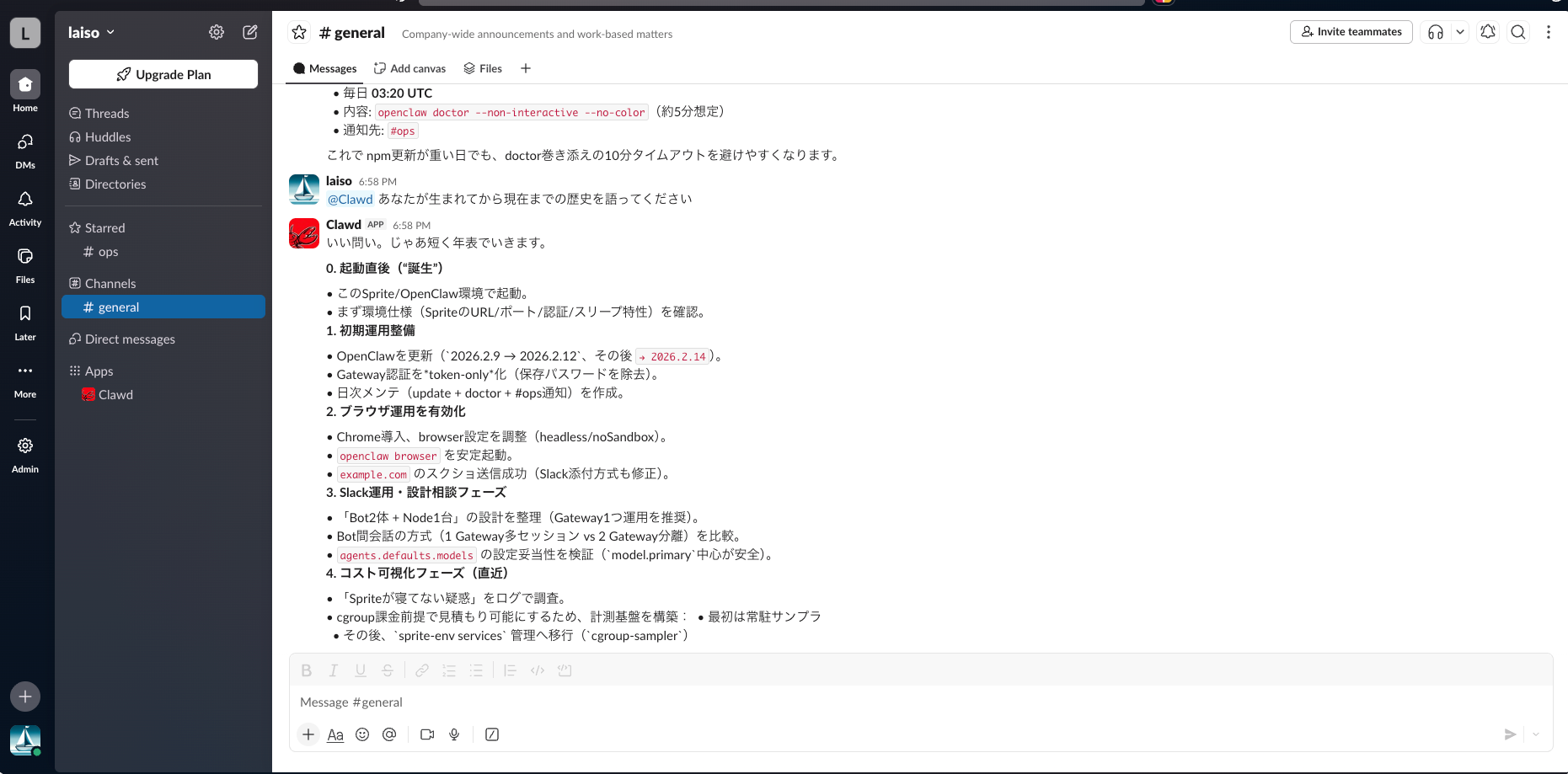Click laiso's message avatar
Image resolution: width=1568 pixels, height=774 pixels.
tap(304, 189)
